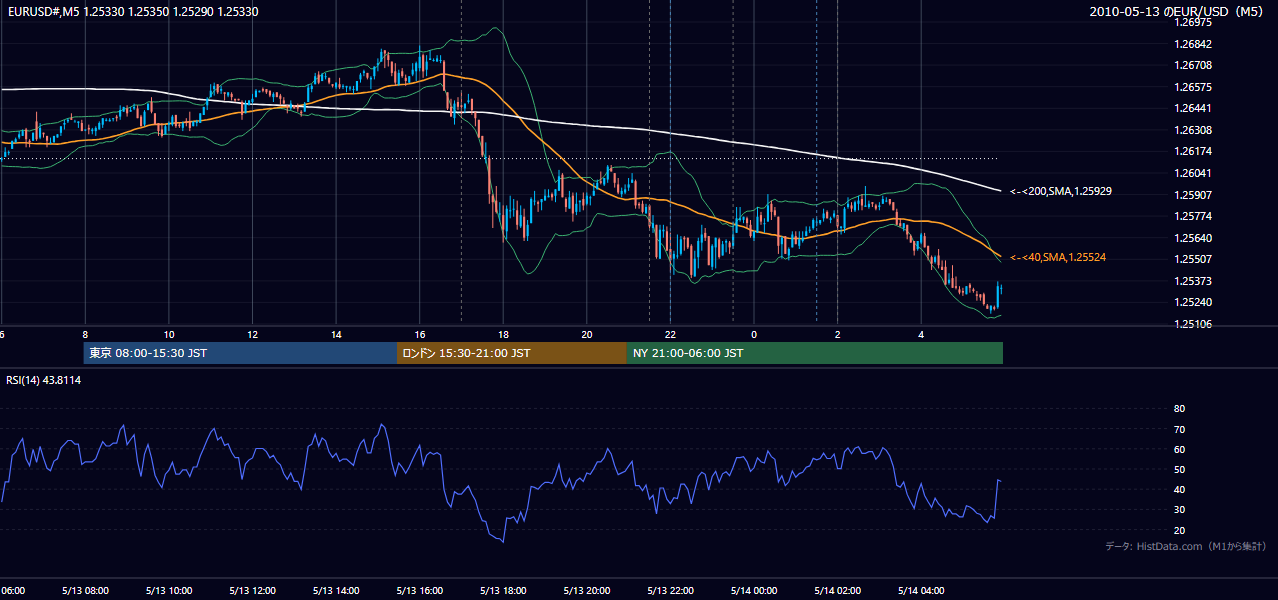The image size is (1278, 600).
Task: Click the 5/13 18:00 time label
Action: [503, 590]
